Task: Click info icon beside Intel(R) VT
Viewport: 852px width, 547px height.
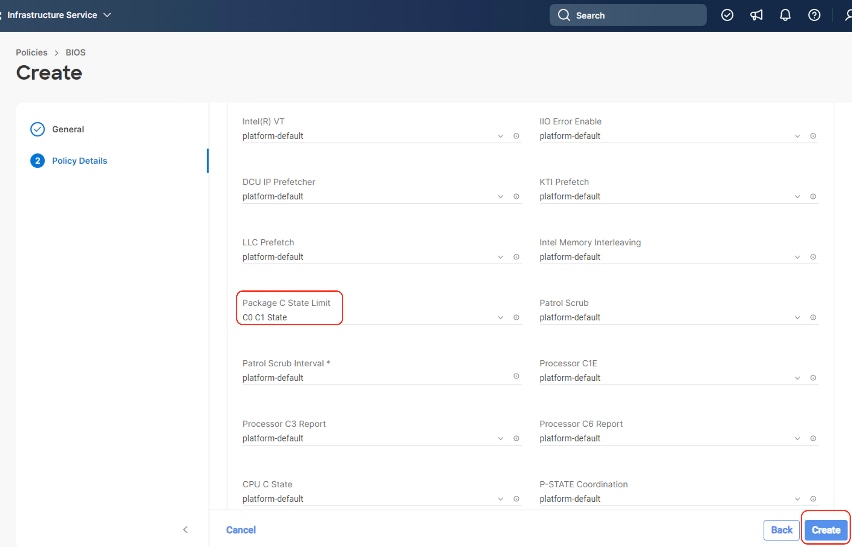Action: click(516, 136)
